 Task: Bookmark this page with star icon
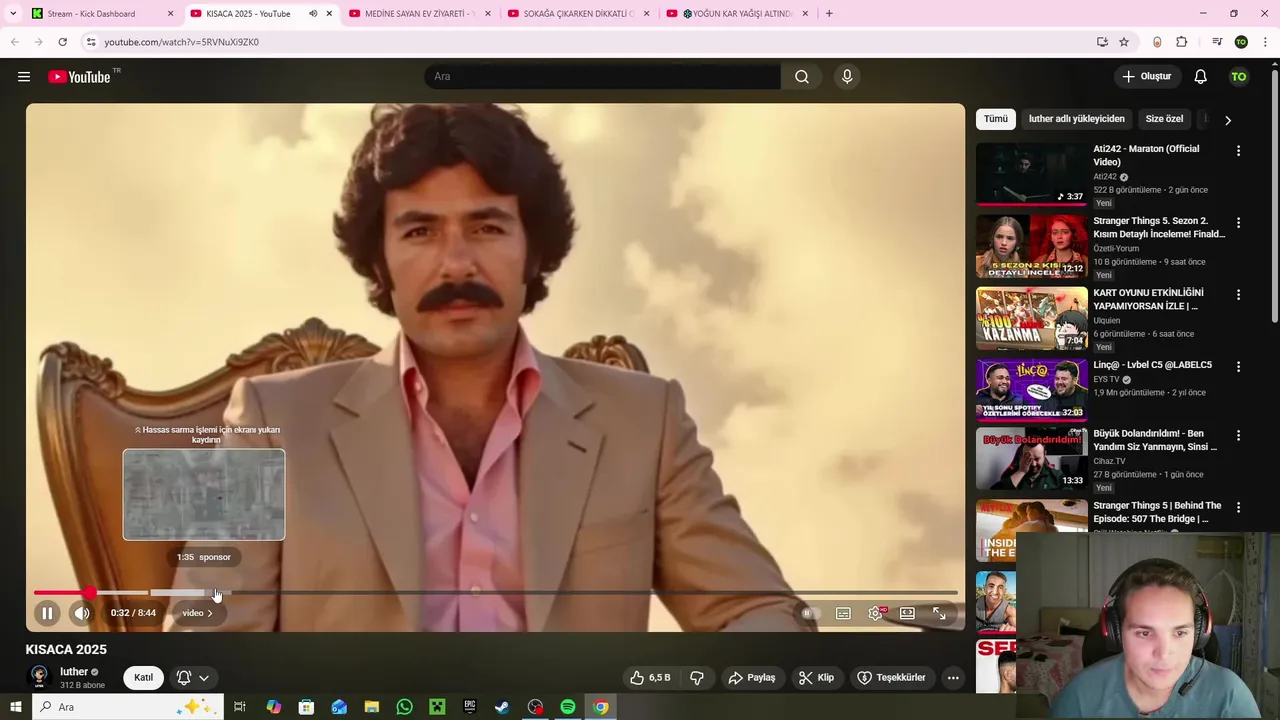click(x=1124, y=42)
